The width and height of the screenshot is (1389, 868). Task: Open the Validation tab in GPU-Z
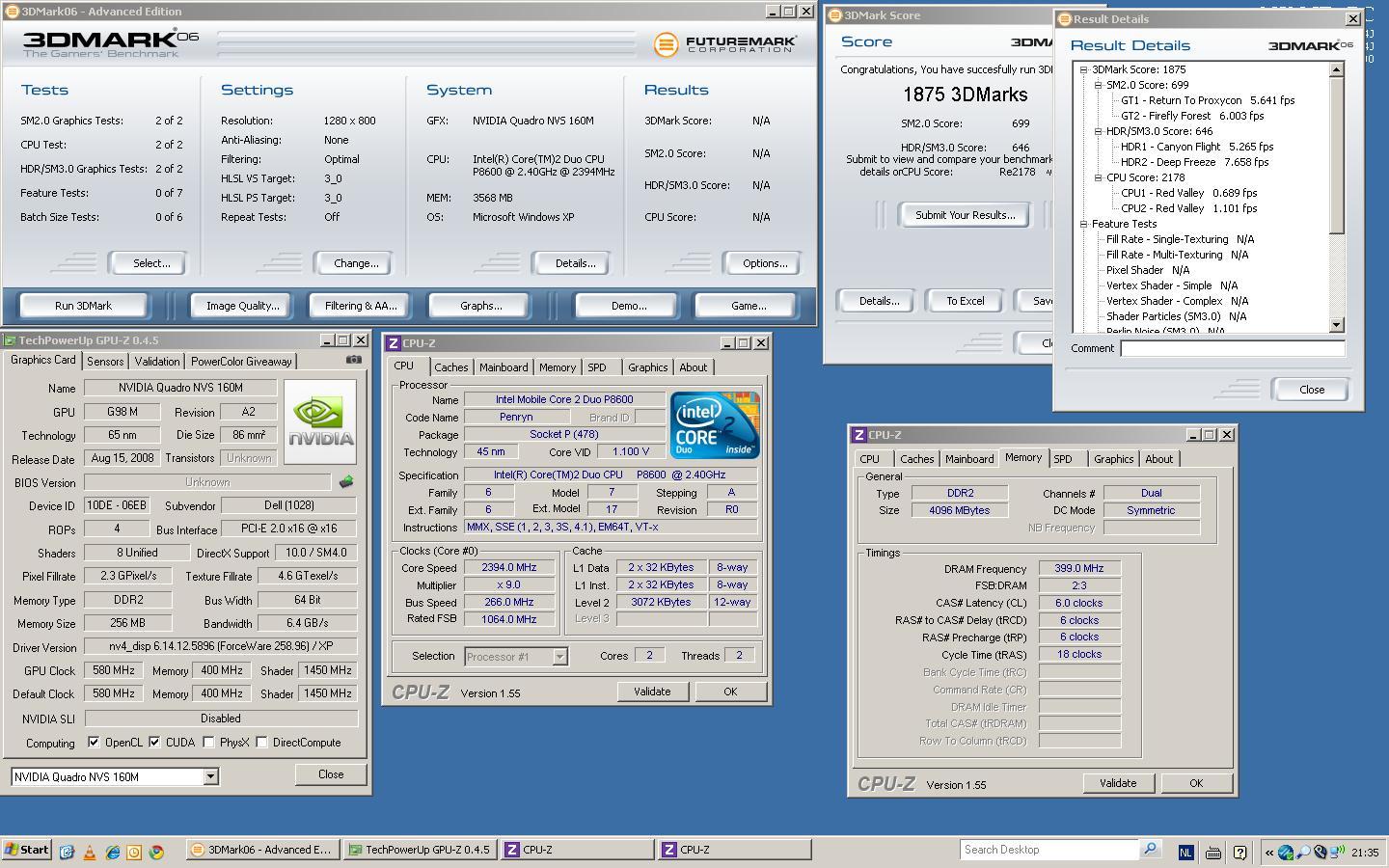(157, 362)
